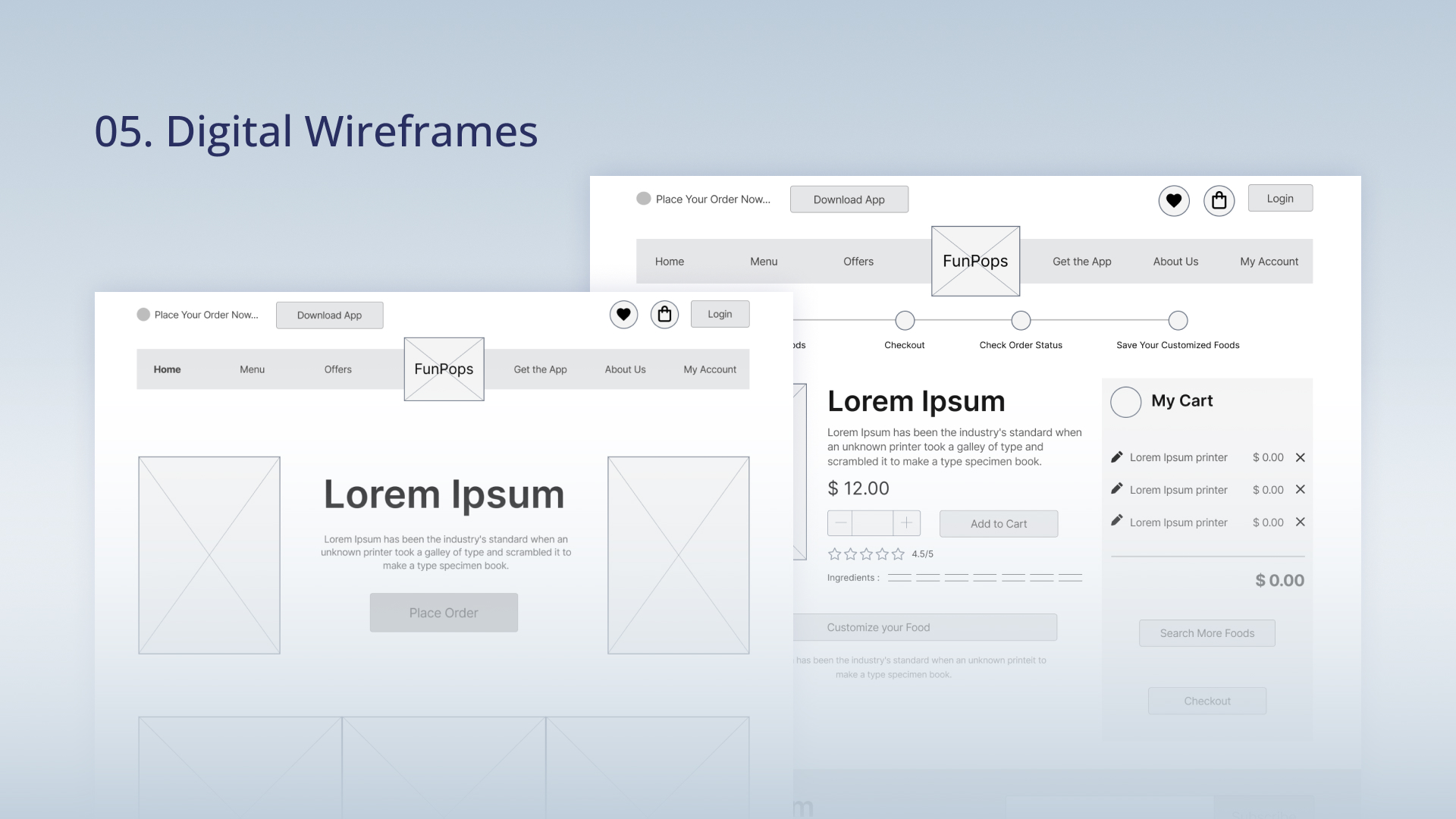Click the 05. Digital Wireframes title
This screenshot has width=1456, height=819.
[x=316, y=131]
